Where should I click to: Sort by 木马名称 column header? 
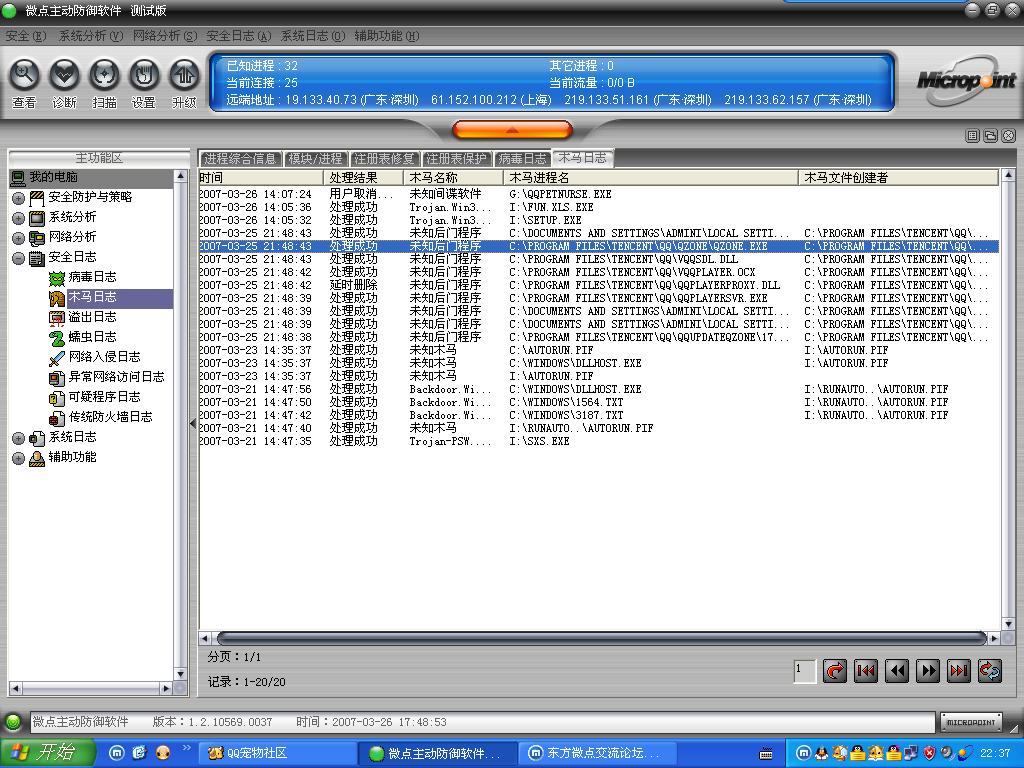[x=453, y=178]
